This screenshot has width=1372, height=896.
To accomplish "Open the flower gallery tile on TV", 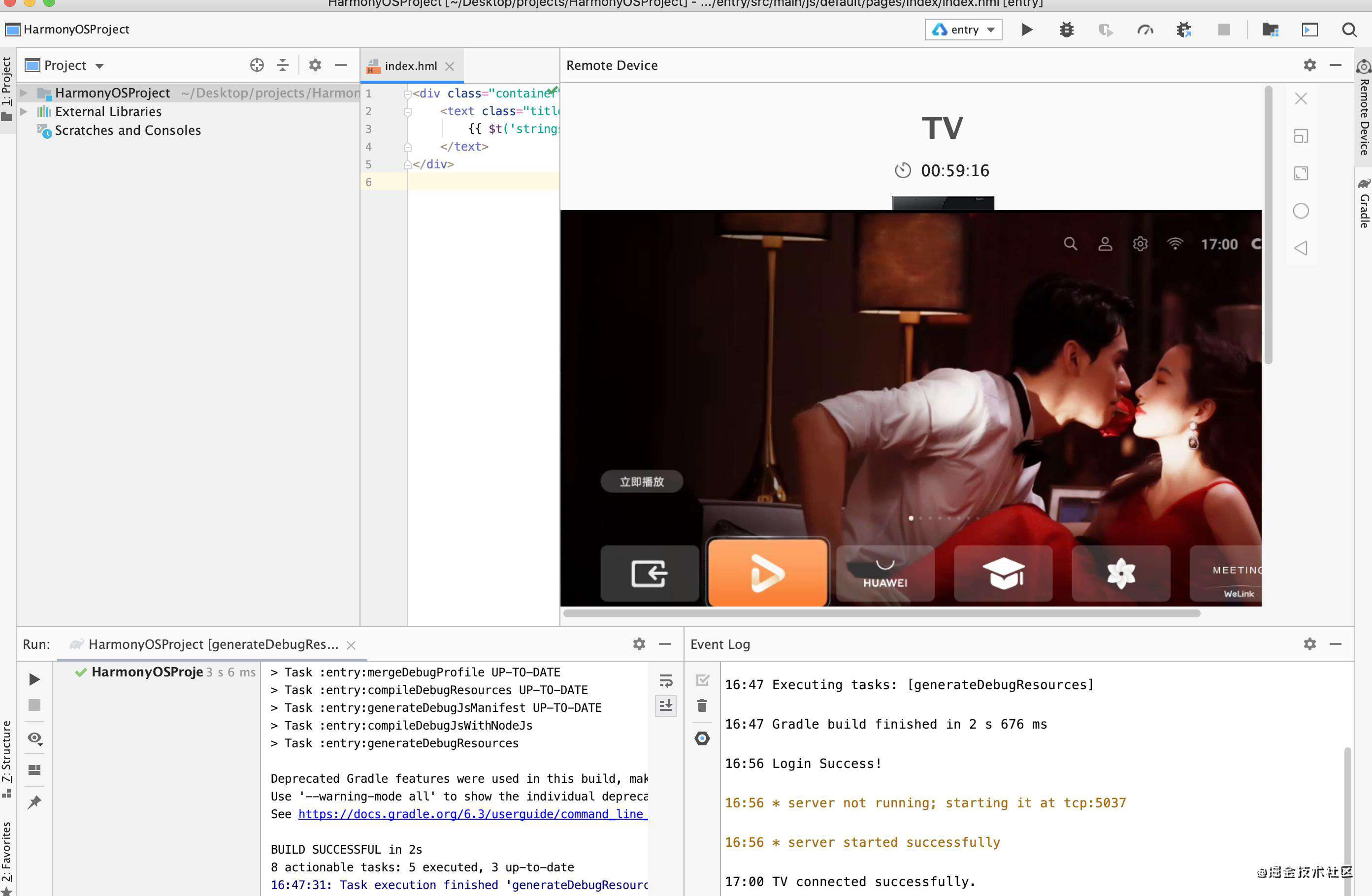I will [x=1121, y=574].
